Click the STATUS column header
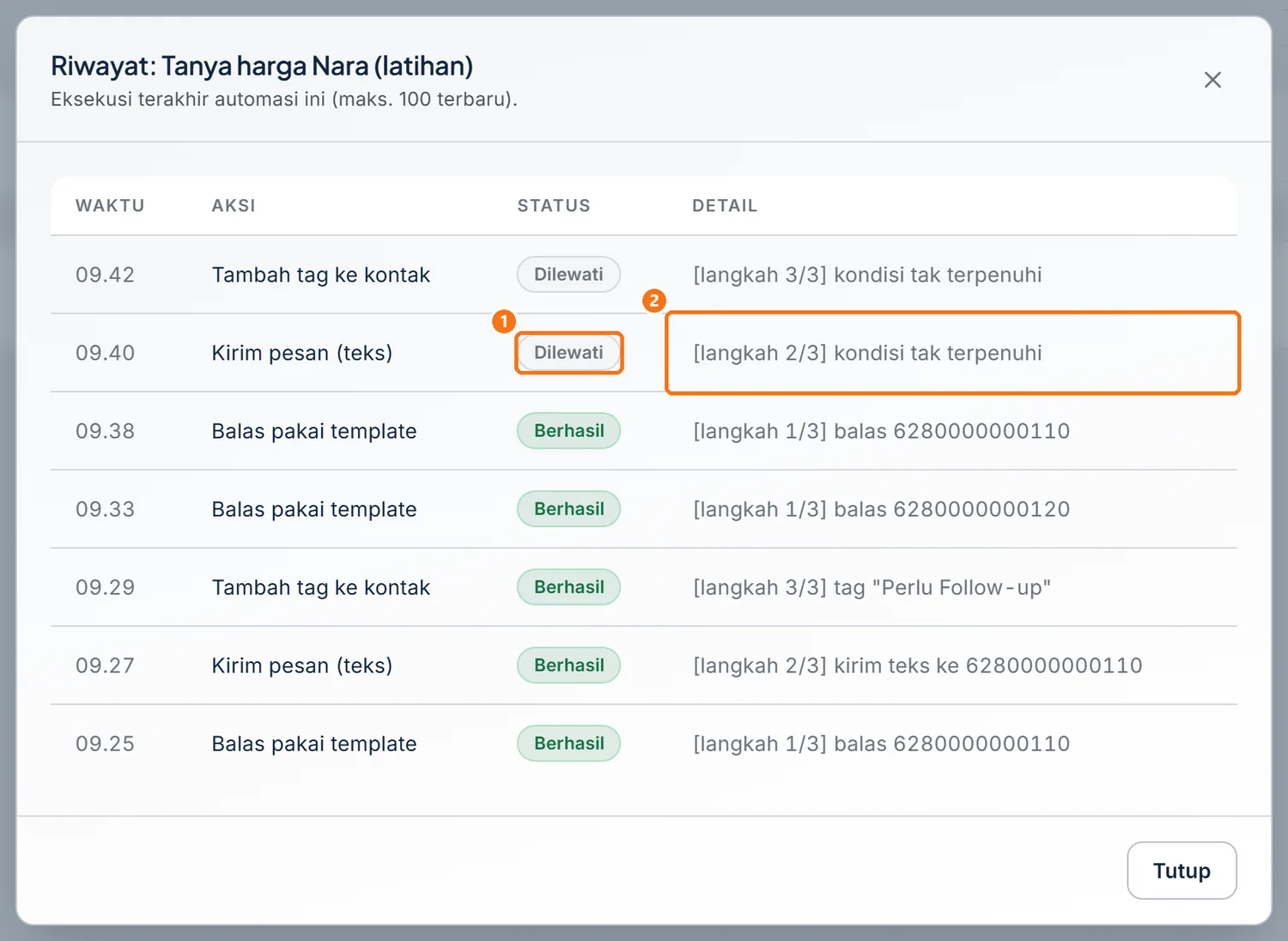 (x=554, y=206)
